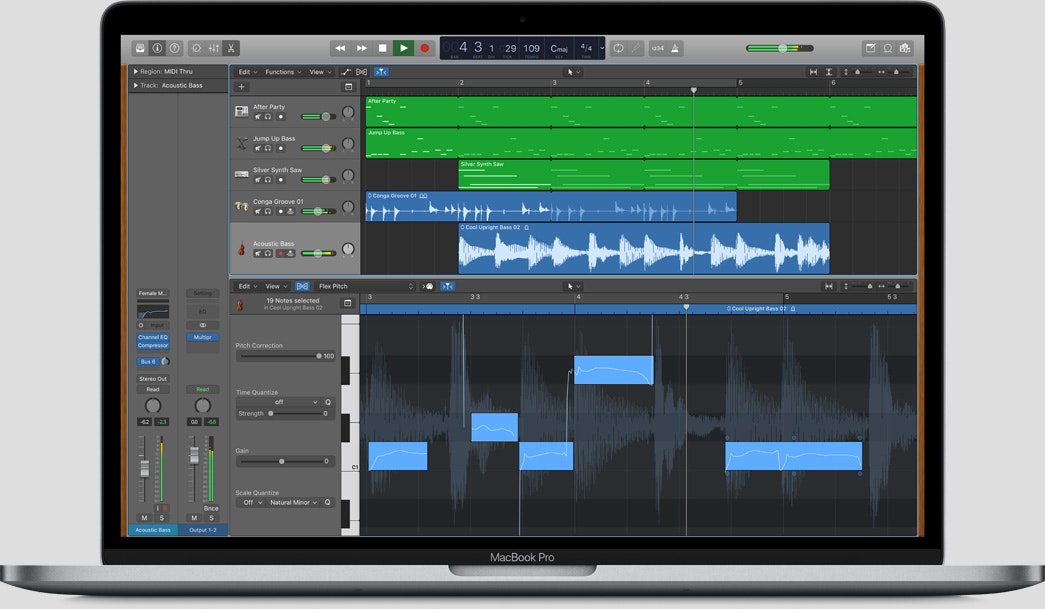Adjust the master volume slider
The image size is (1045, 609).
(x=780, y=48)
